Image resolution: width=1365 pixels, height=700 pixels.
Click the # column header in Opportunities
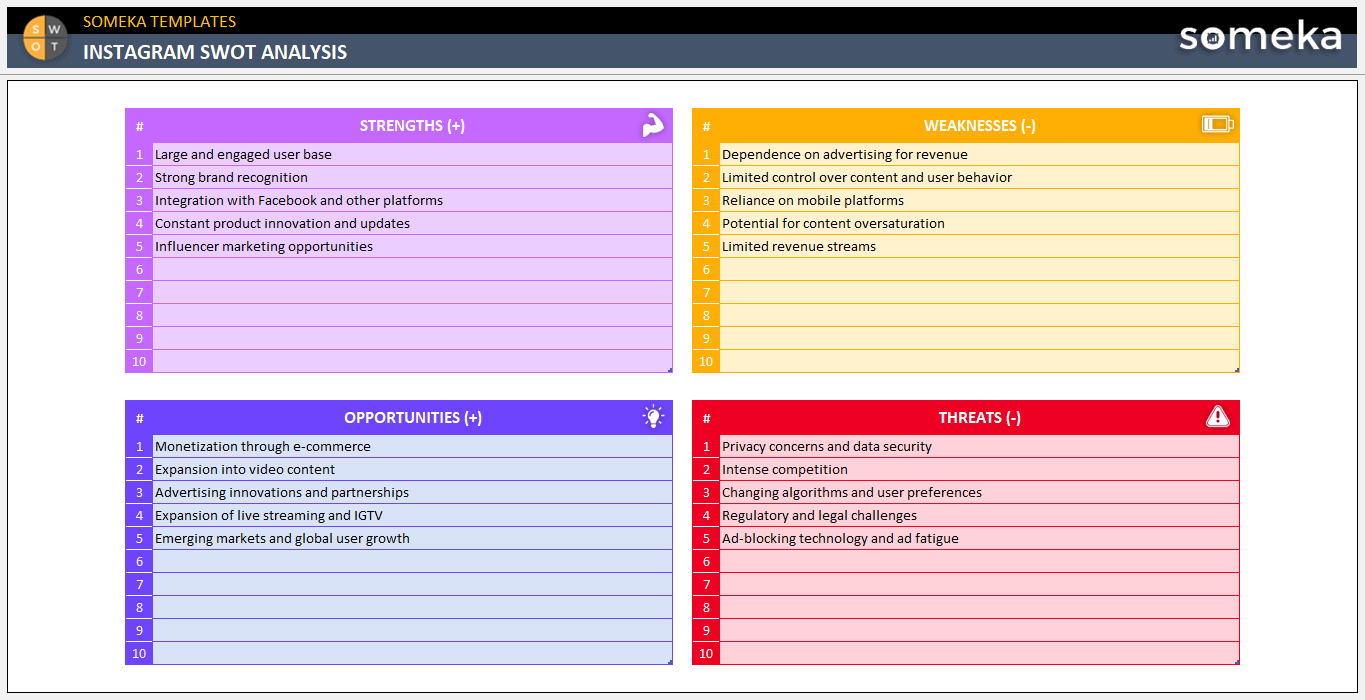139,418
